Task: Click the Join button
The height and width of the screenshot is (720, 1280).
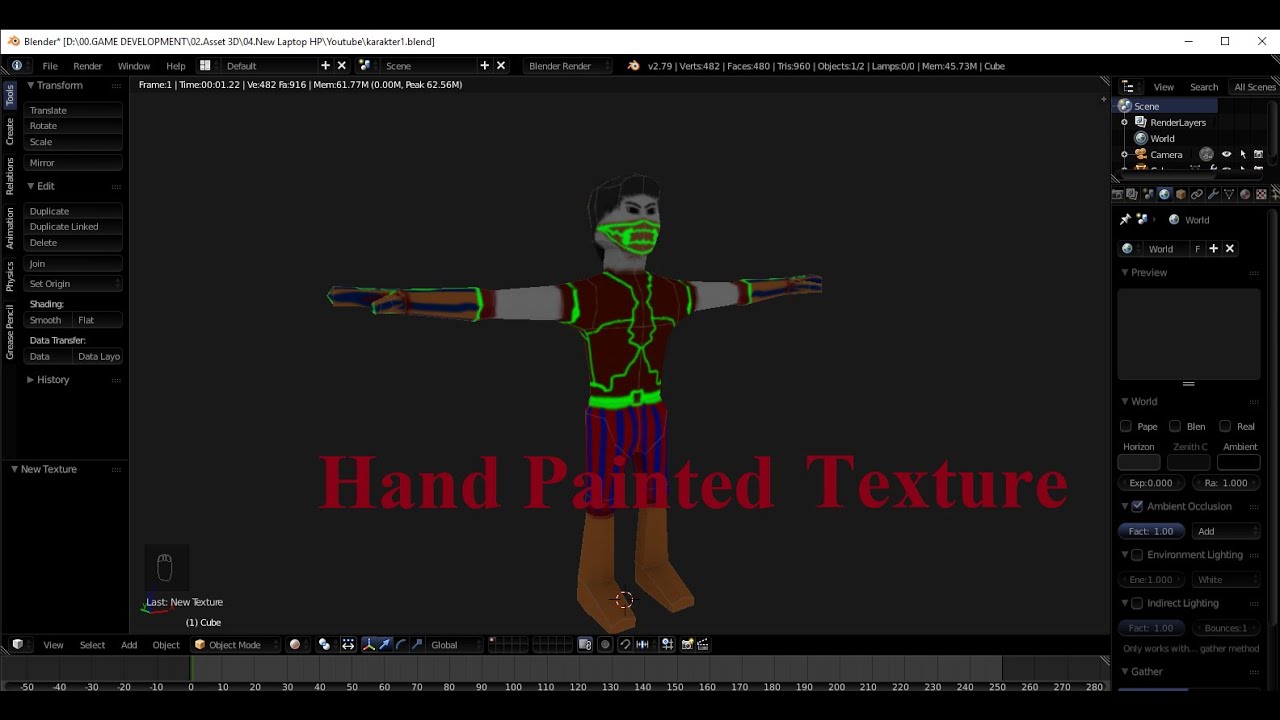Action: point(73,264)
